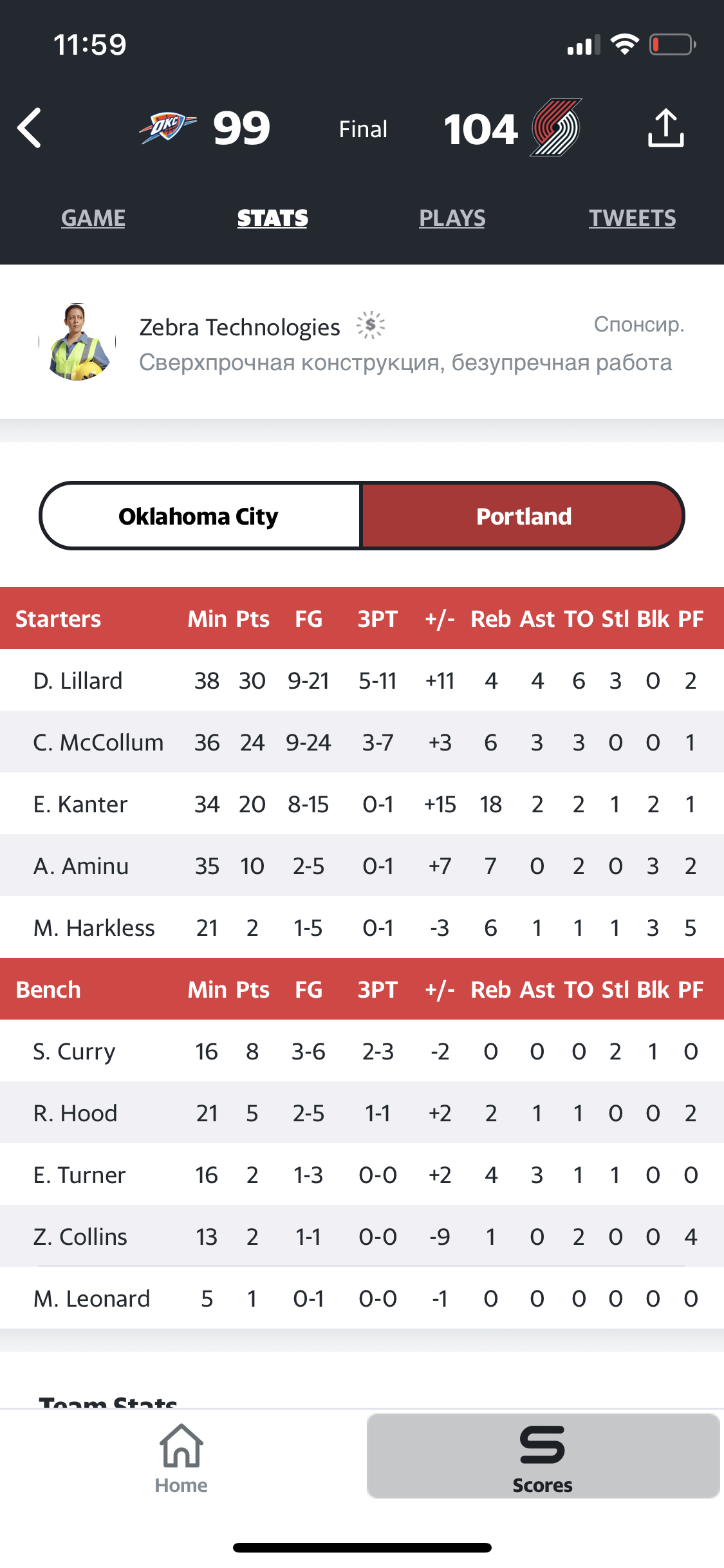
Task: Switch team toggle to Oklahoma City
Action: click(x=200, y=516)
